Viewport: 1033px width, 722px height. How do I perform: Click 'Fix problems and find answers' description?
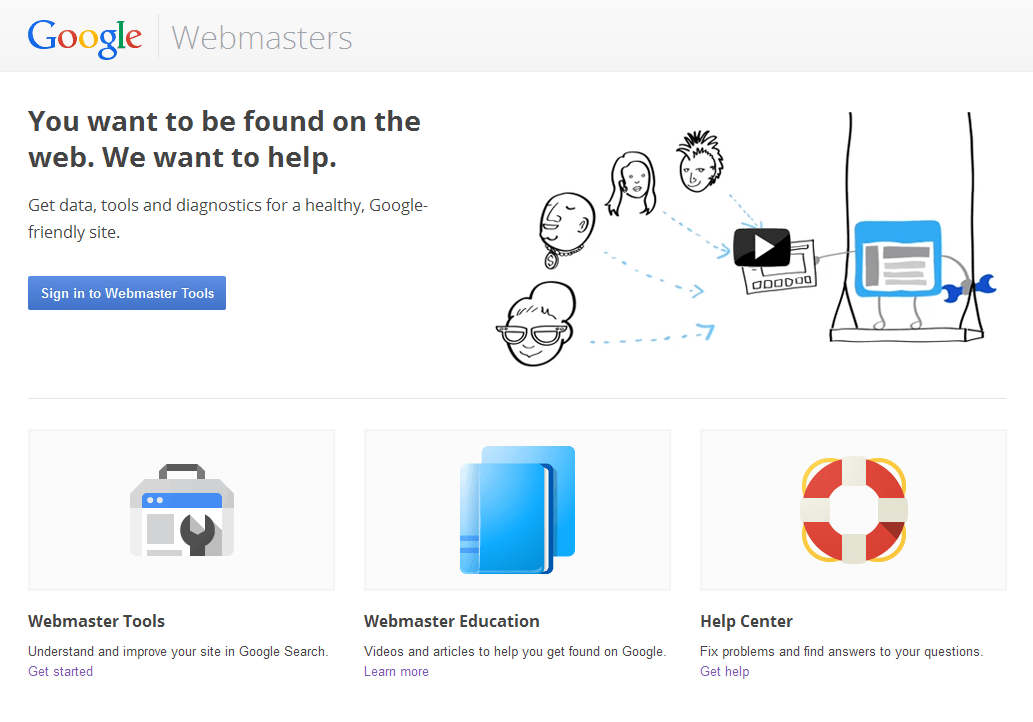click(x=841, y=652)
